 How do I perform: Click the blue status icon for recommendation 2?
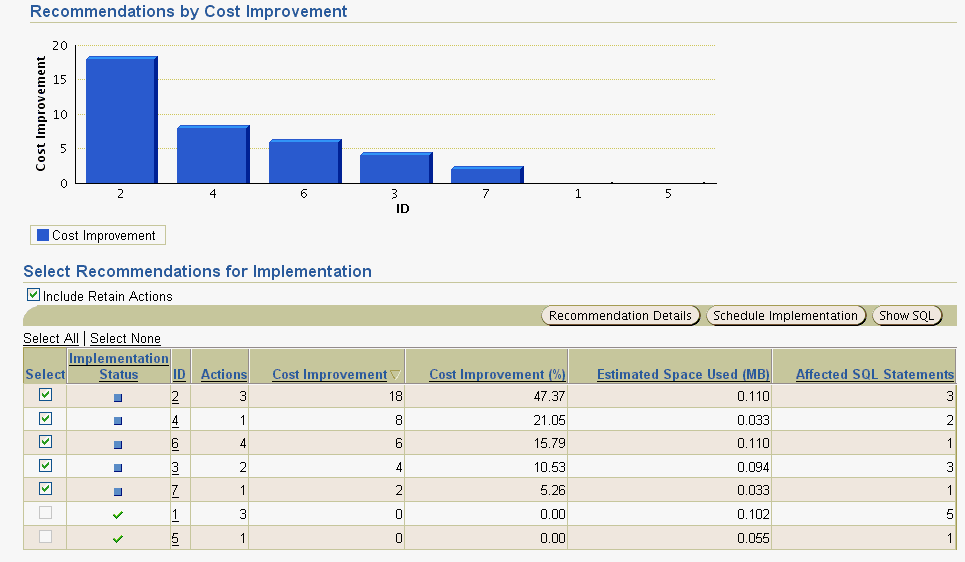point(118,398)
